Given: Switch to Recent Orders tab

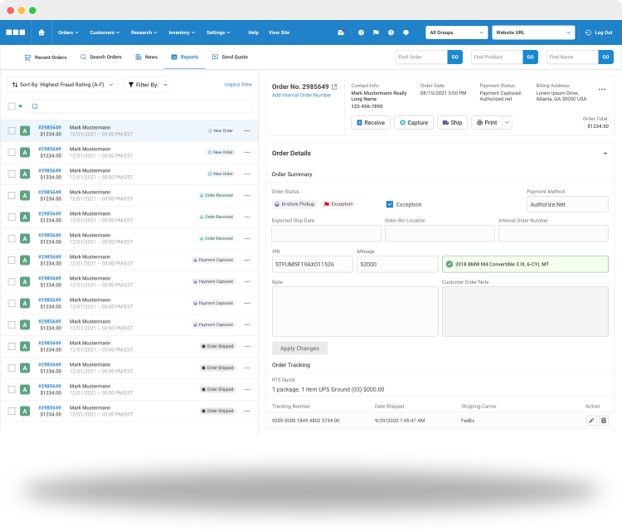Looking at the screenshot, I should pyautogui.click(x=46, y=57).
